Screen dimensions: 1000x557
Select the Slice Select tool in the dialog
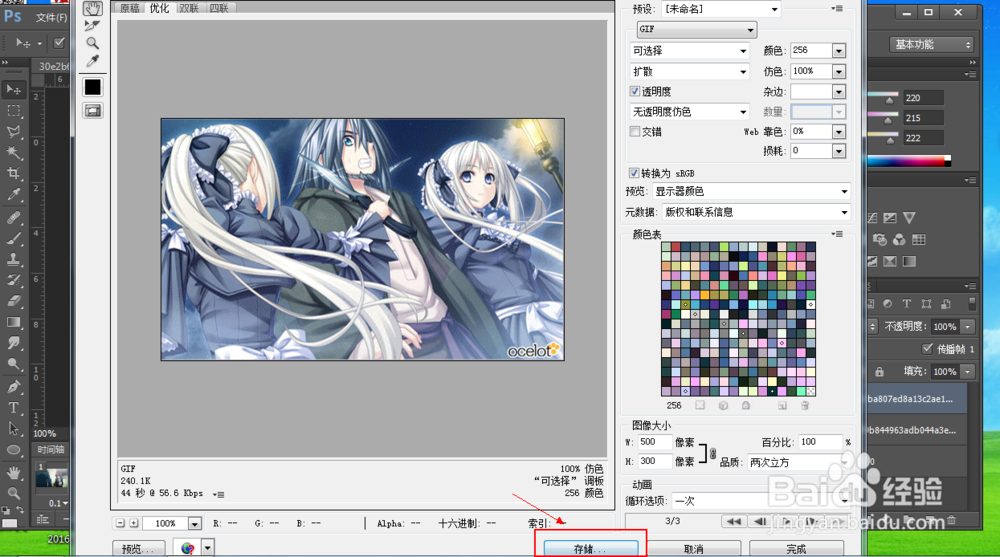click(x=92, y=26)
